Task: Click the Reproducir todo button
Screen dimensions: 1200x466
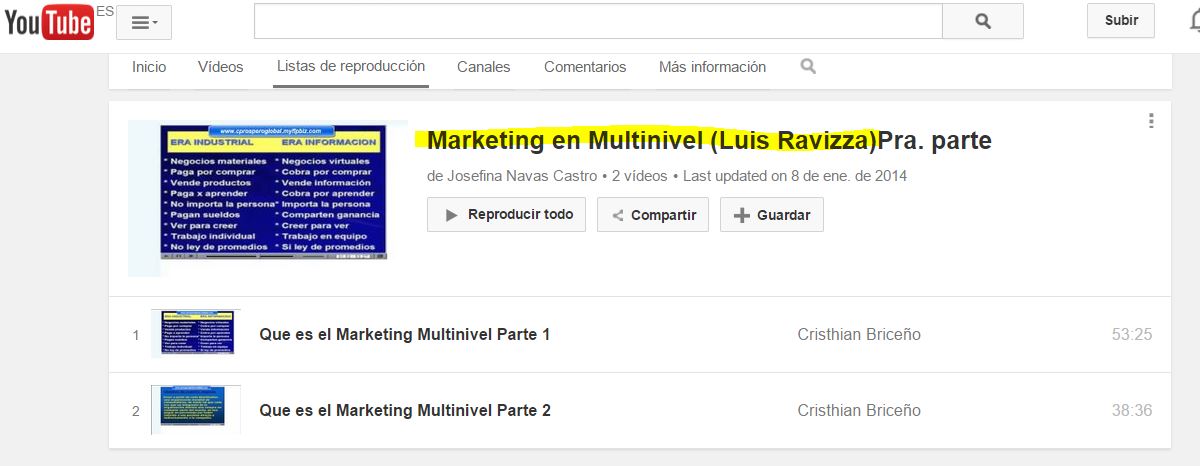Action: point(506,215)
